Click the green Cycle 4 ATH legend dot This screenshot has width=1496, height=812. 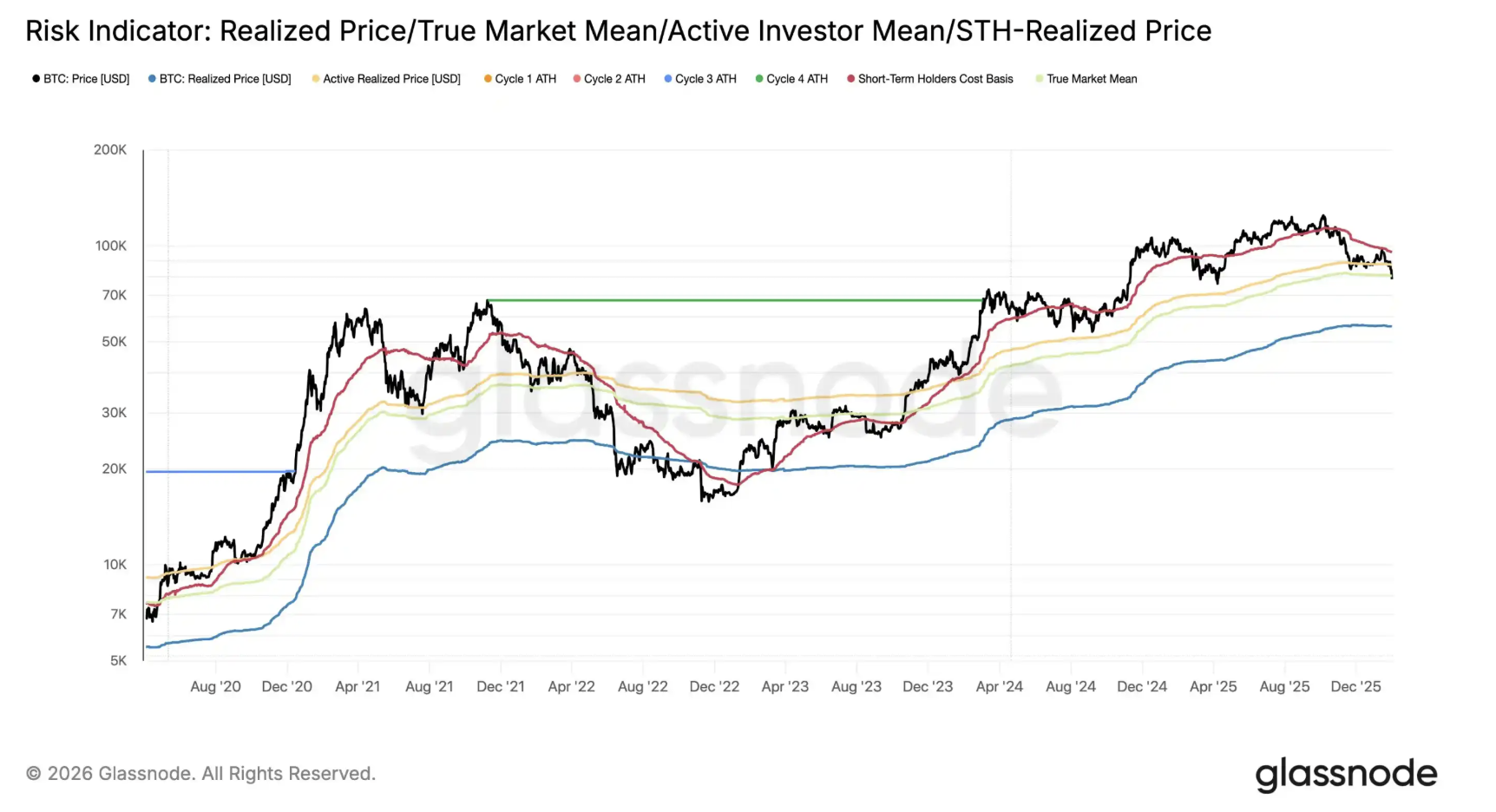pyautogui.click(x=759, y=79)
